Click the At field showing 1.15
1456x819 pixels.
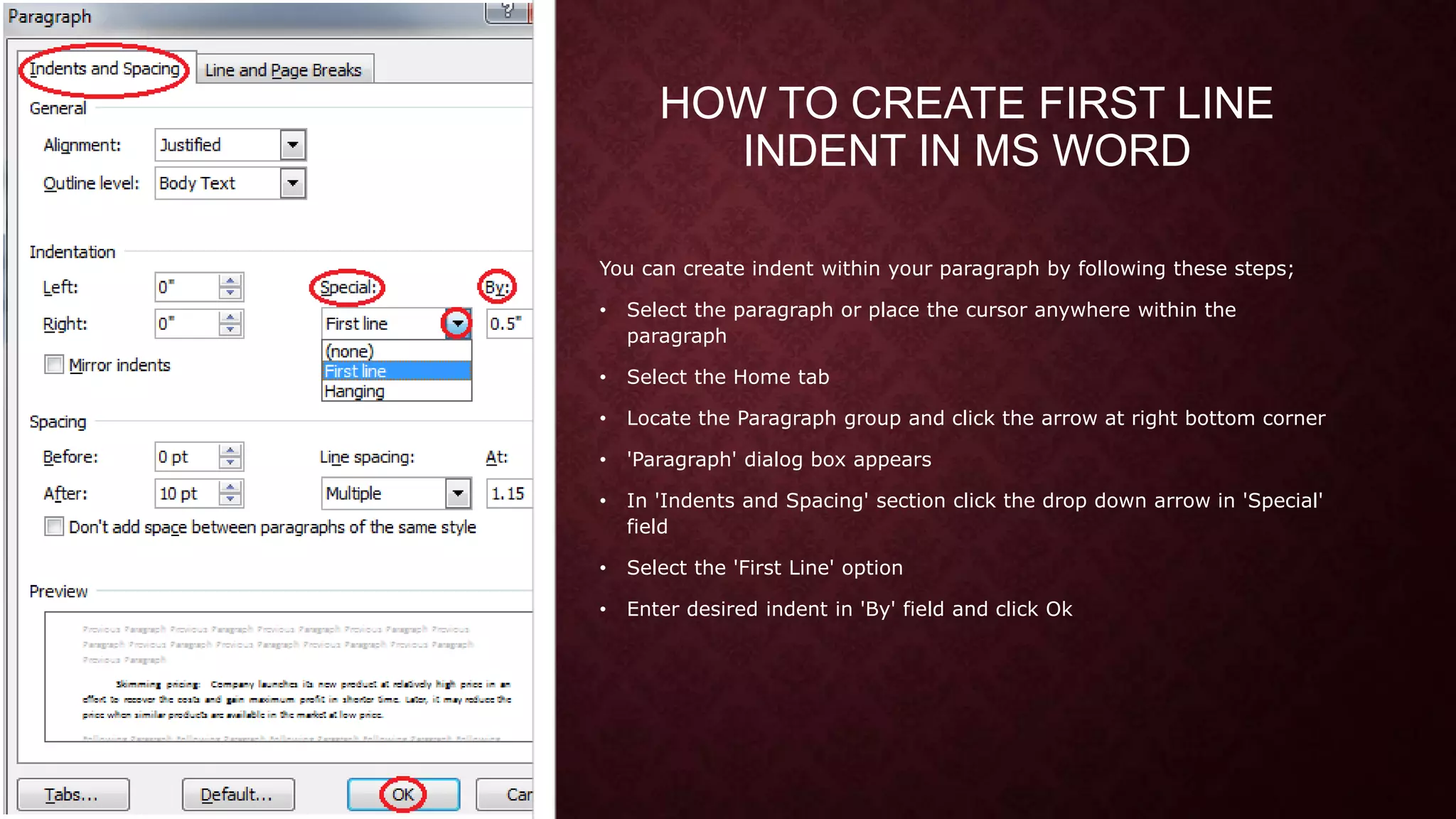tap(509, 493)
